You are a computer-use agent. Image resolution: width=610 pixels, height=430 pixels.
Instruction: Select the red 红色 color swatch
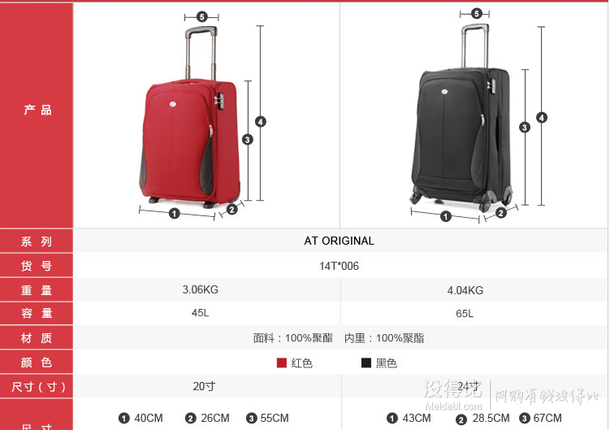click(x=282, y=363)
